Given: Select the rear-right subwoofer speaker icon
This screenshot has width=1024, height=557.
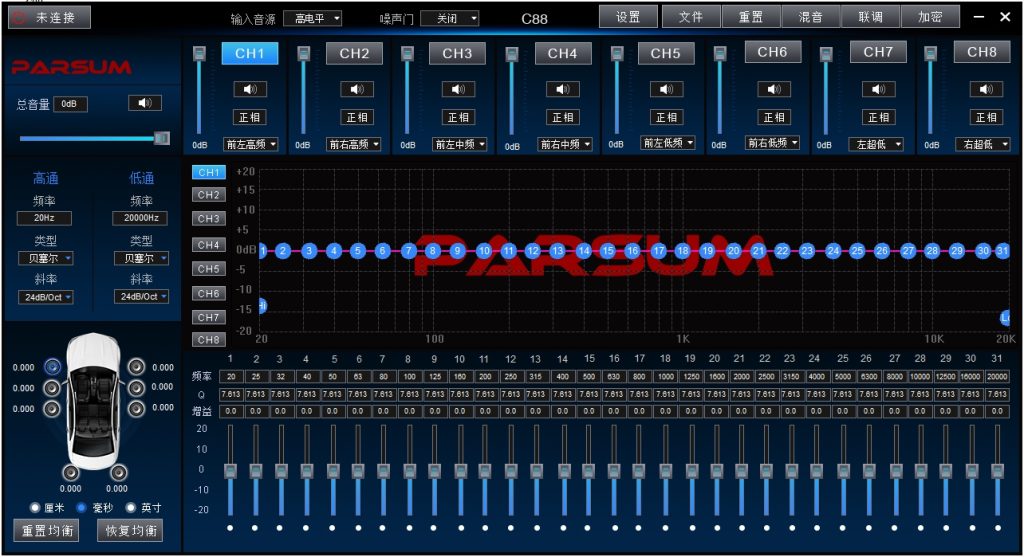Looking at the screenshot, I should (x=118, y=472).
